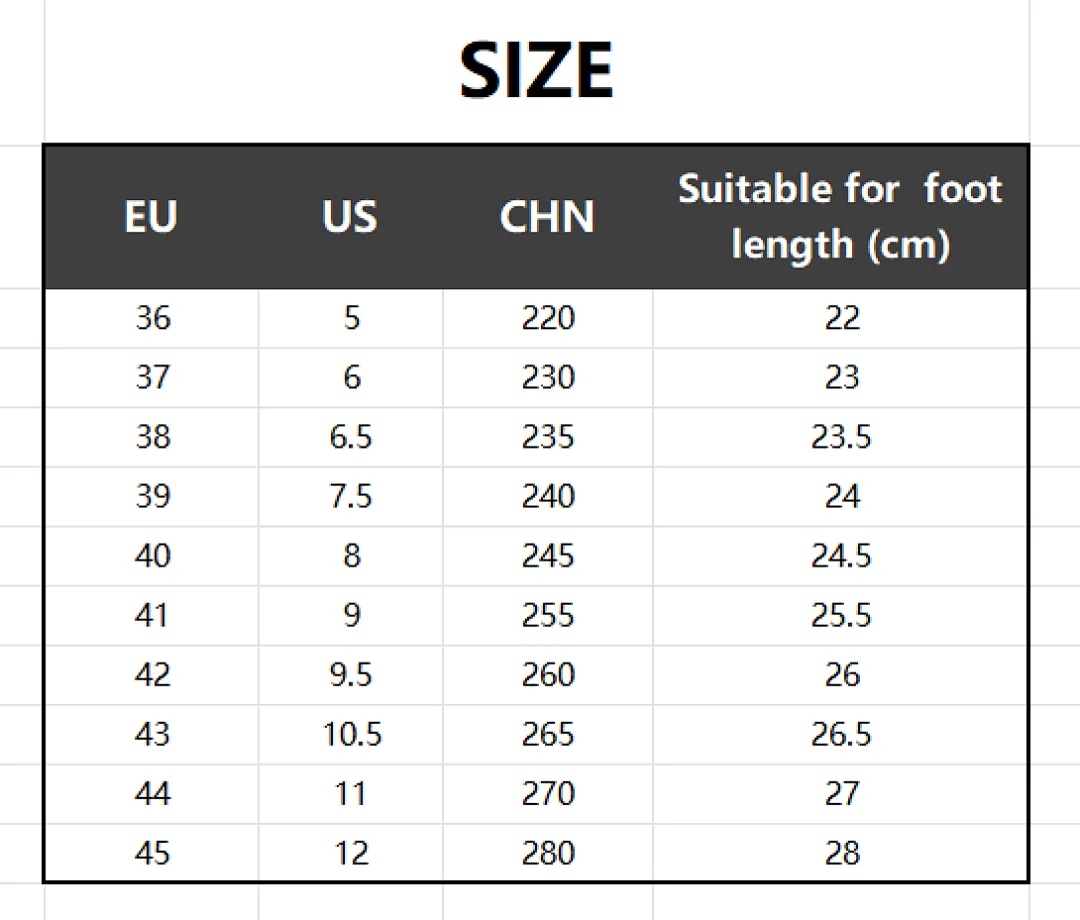This screenshot has width=1080, height=920.
Task: Select the US size 9.5 cell
Action: point(351,675)
